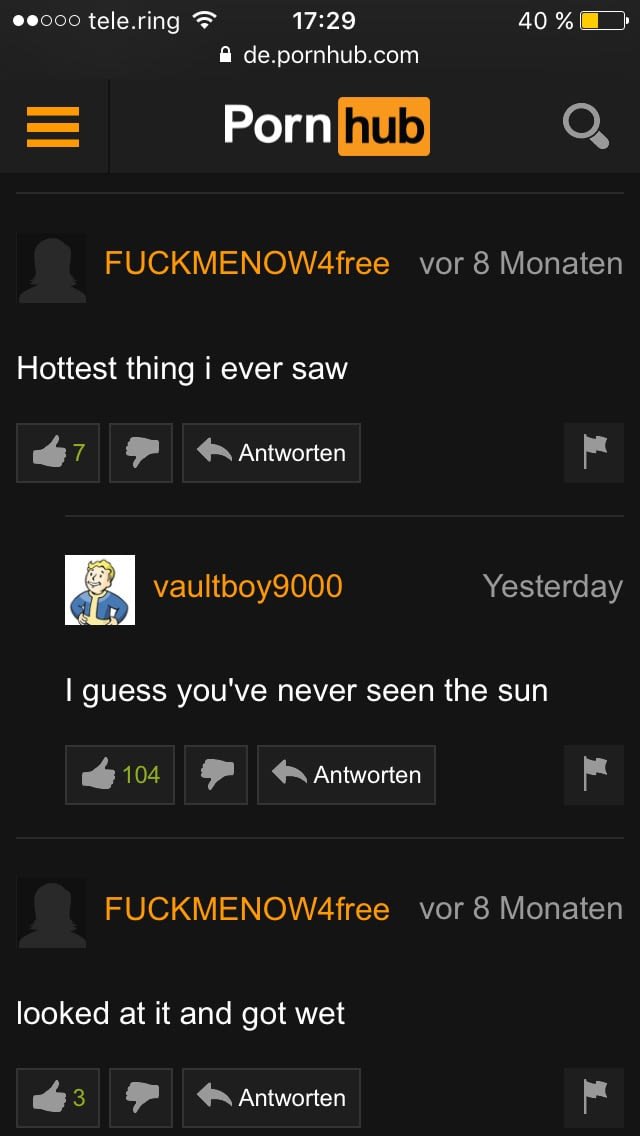The width and height of the screenshot is (640, 1136).
Task: Open vaultboy9000 username profile link
Action: tap(248, 586)
